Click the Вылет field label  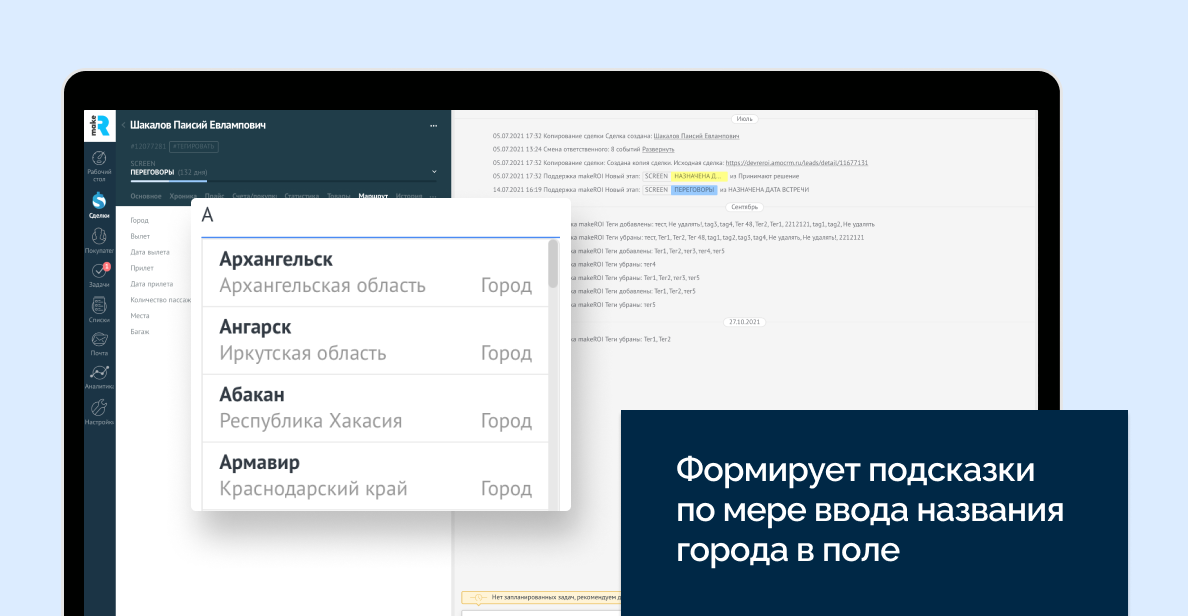coord(140,236)
